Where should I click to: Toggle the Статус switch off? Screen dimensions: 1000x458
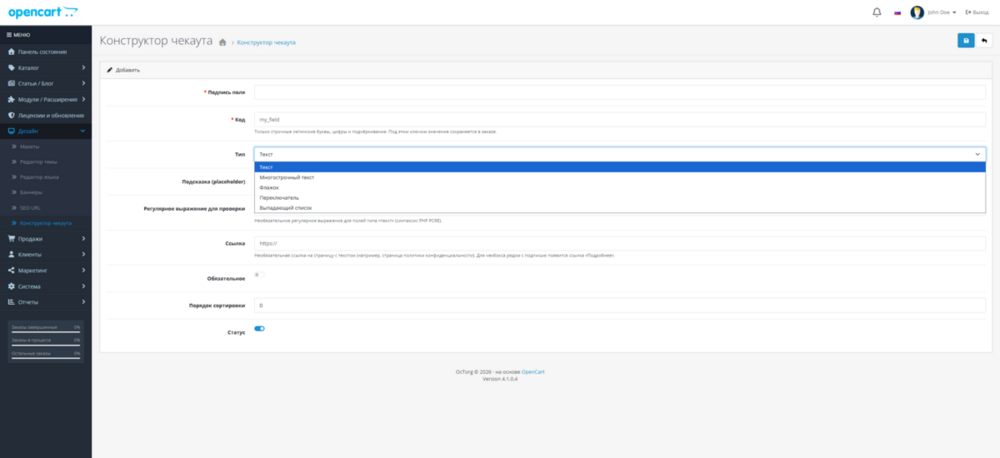pos(259,329)
